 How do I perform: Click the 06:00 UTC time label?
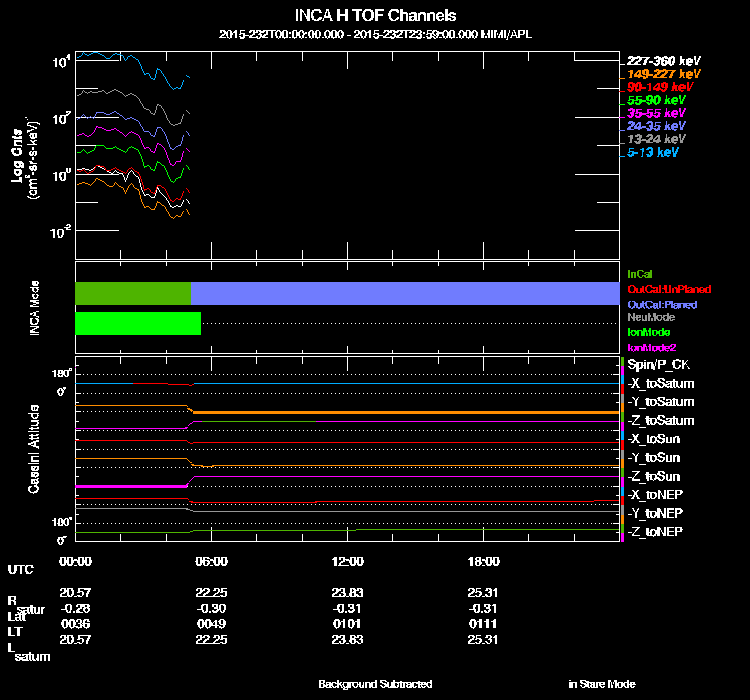click(211, 561)
